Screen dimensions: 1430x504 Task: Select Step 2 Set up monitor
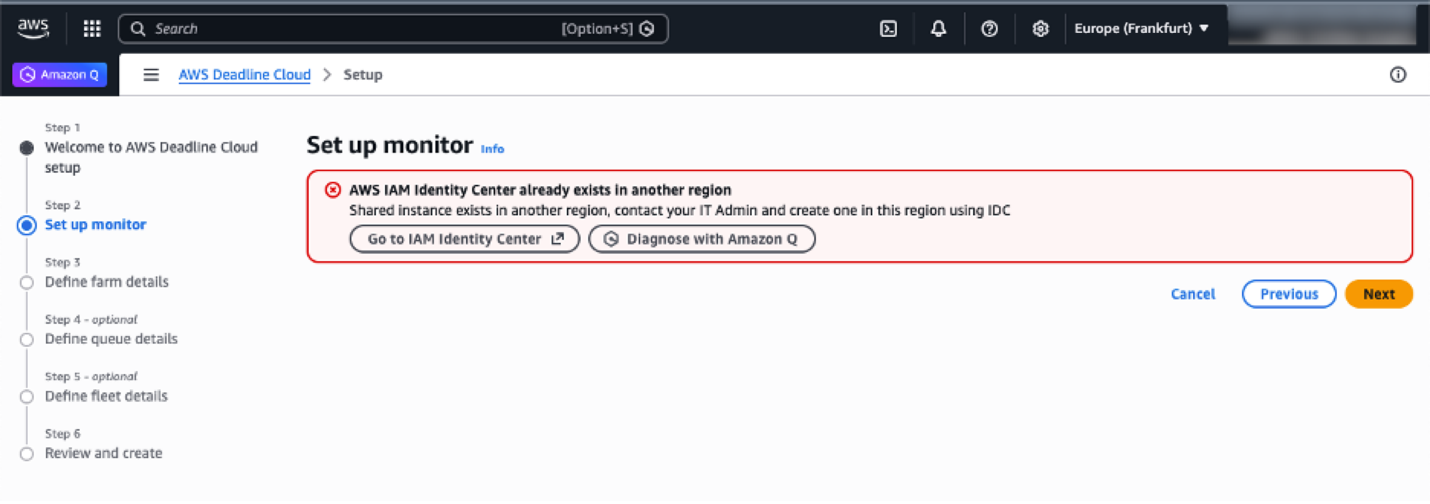point(96,225)
